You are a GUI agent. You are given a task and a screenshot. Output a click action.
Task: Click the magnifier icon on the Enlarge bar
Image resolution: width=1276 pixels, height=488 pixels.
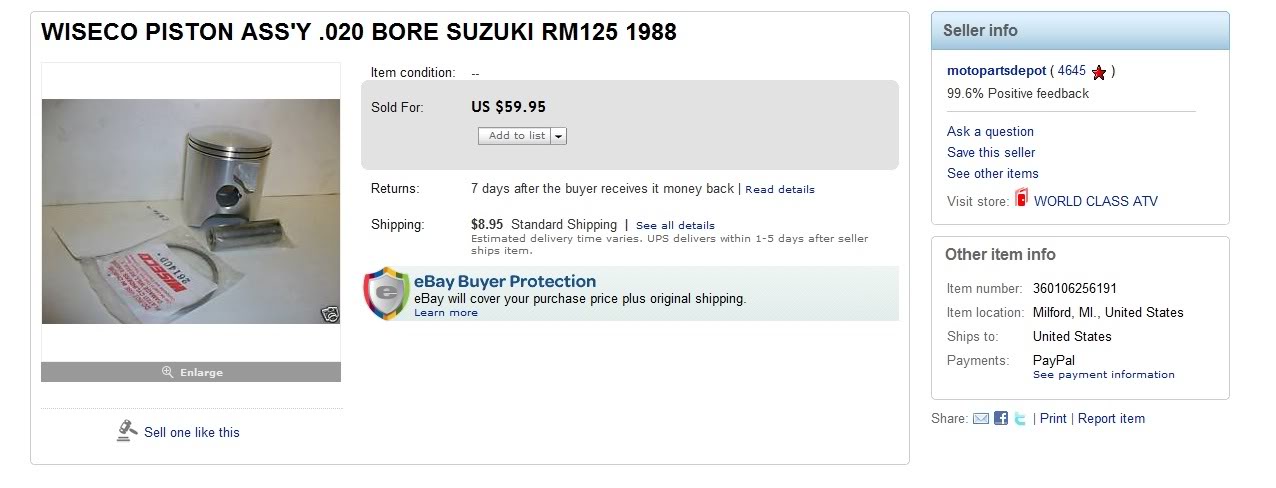(168, 372)
